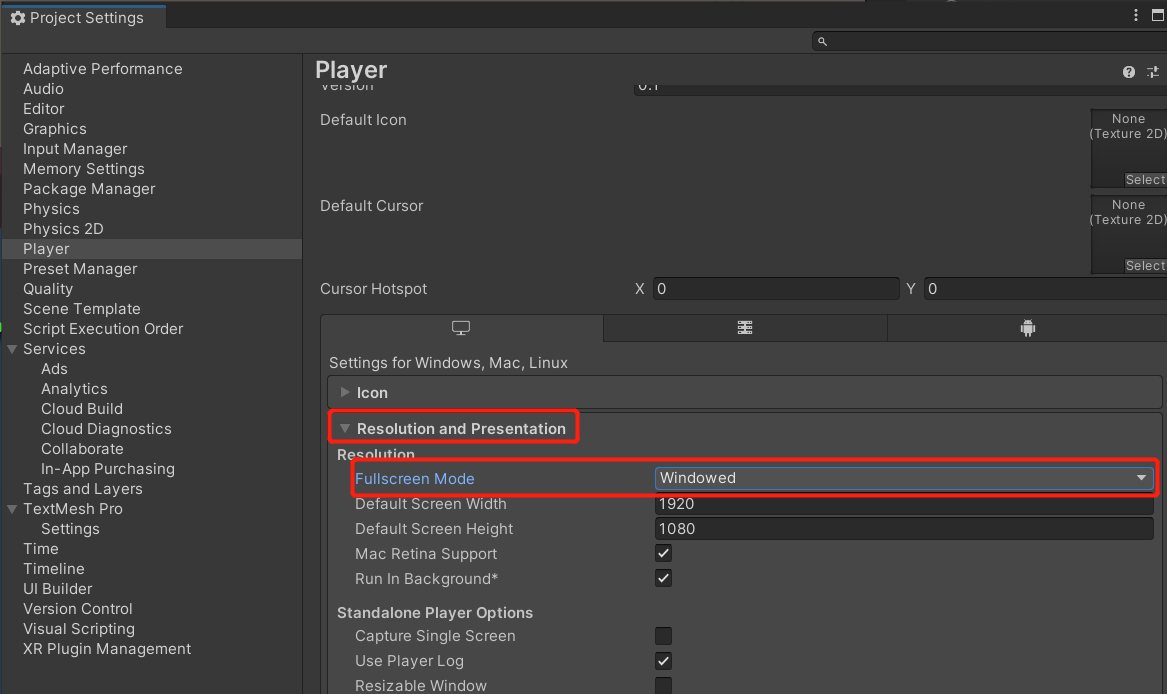Switch to the Android platform tab
The width and height of the screenshot is (1167, 694).
(1028, 328)
